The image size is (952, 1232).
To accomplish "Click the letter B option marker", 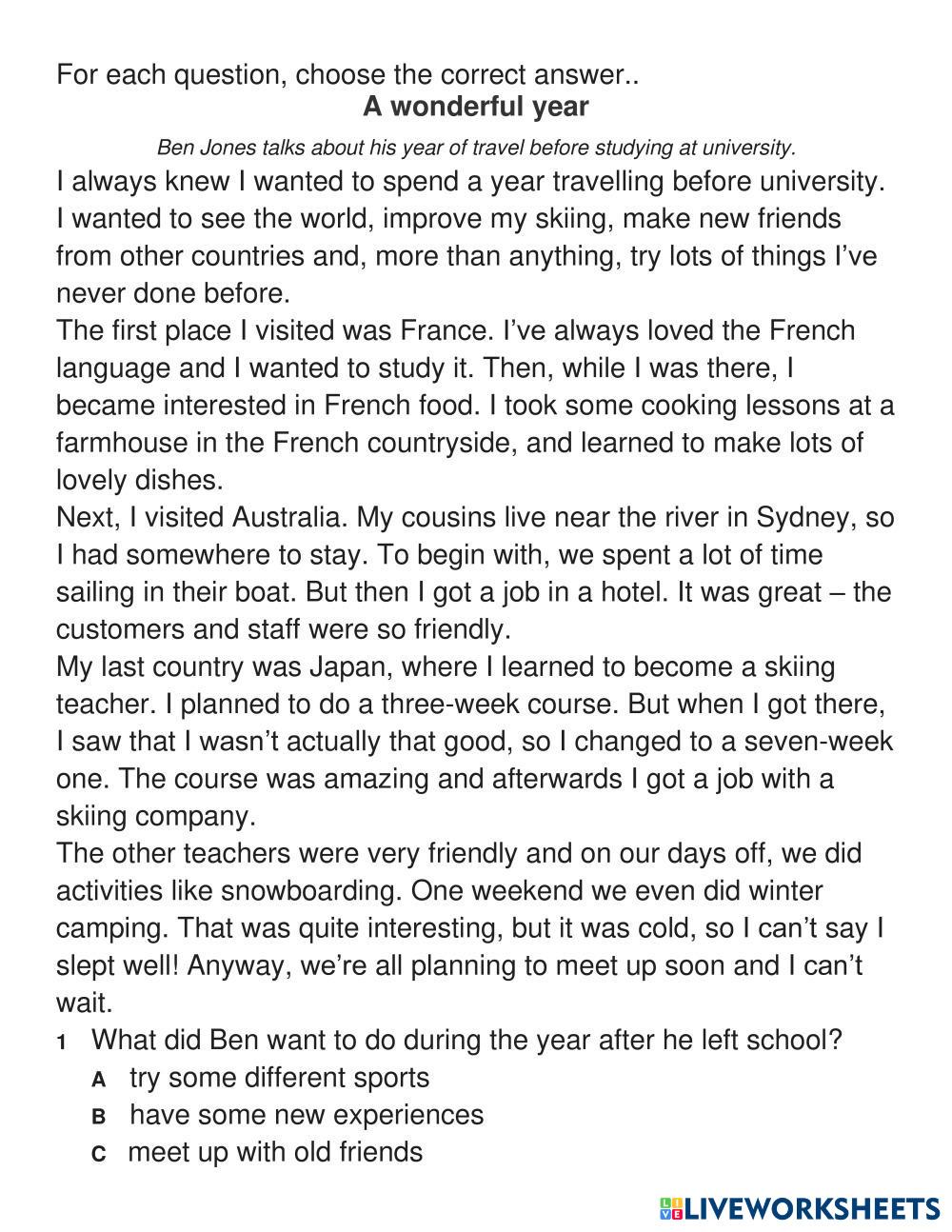I will [x=98, y=1116].
